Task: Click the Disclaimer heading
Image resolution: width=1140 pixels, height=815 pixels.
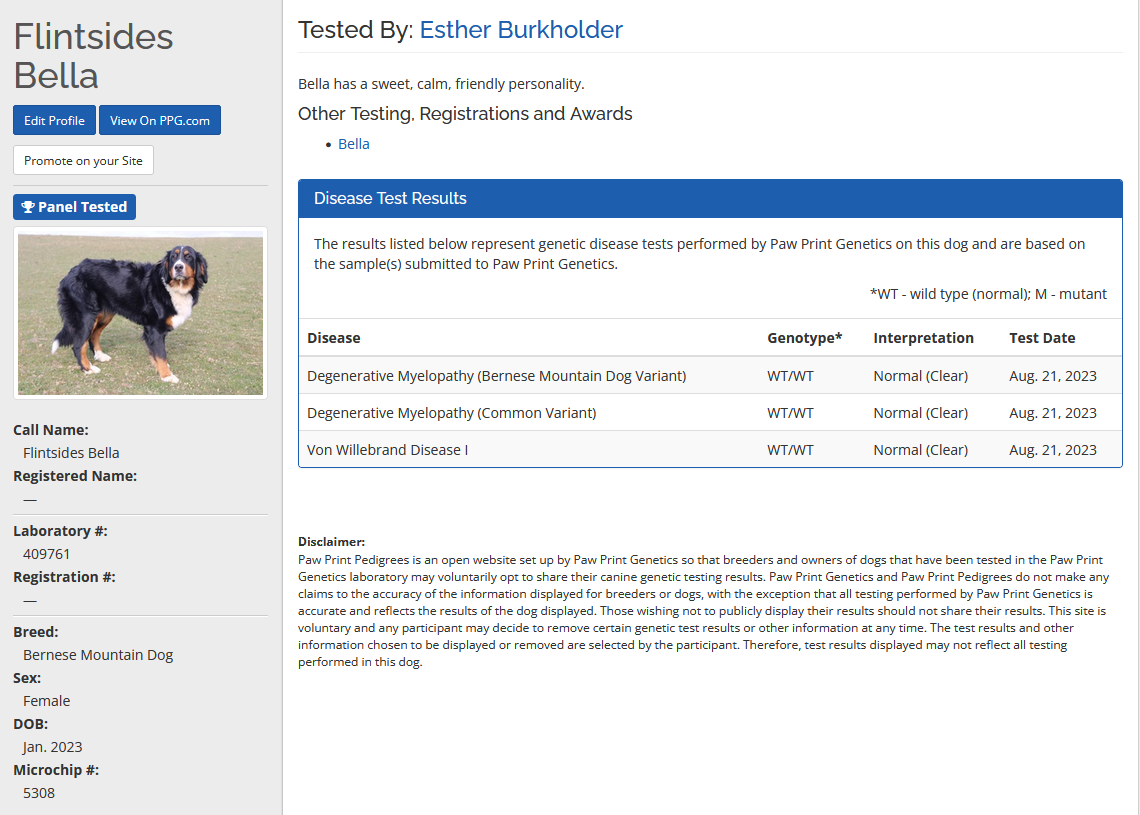Action: [331, 542]
